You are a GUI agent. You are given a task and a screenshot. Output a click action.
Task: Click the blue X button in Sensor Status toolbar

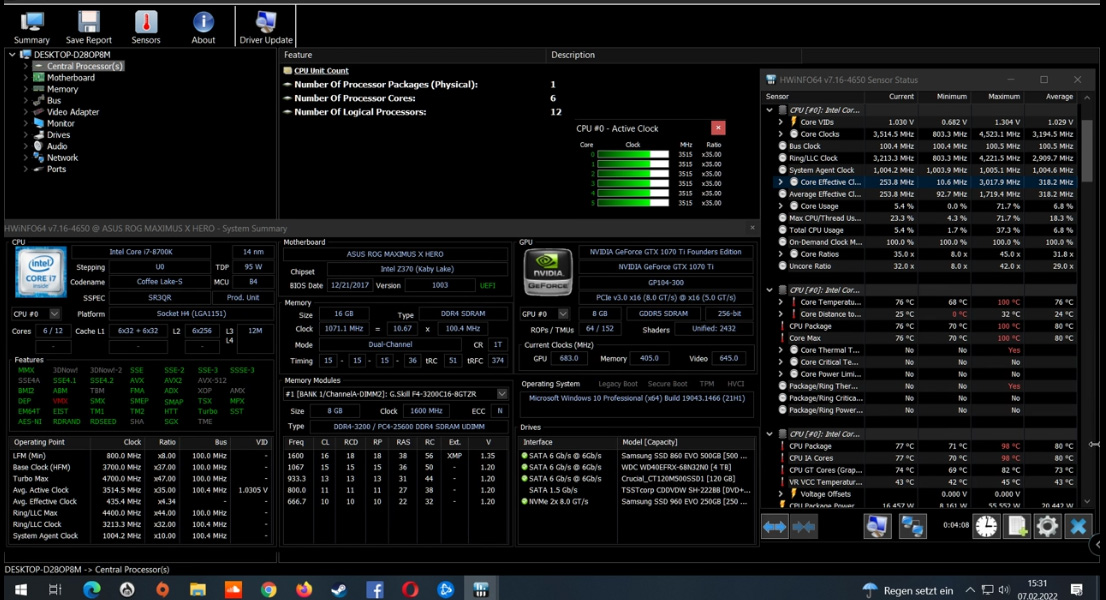pos(1078,526)
